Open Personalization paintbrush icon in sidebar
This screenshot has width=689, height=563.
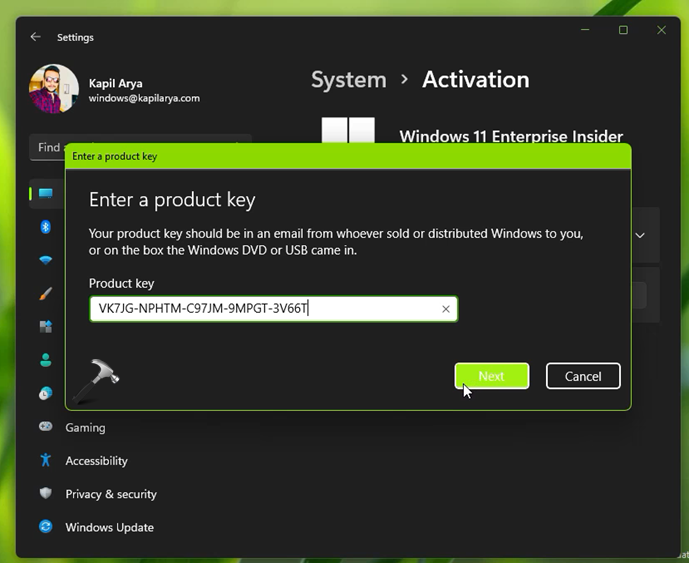[46, 293]
